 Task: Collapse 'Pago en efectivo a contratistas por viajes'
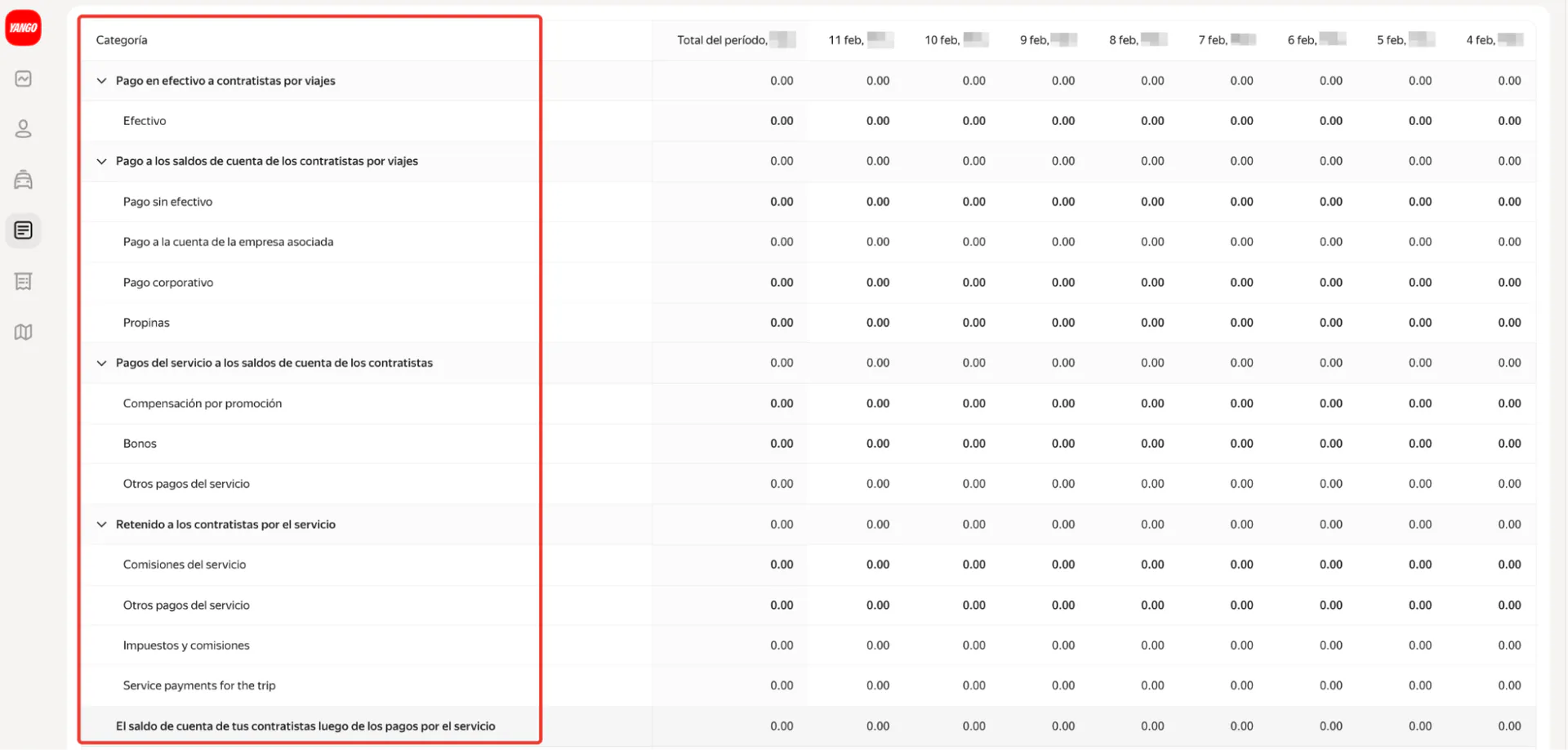[x=101, y=81]
